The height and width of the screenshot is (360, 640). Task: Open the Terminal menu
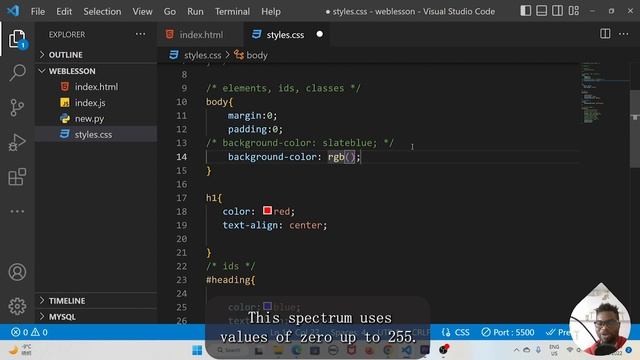tap(232, 11)
